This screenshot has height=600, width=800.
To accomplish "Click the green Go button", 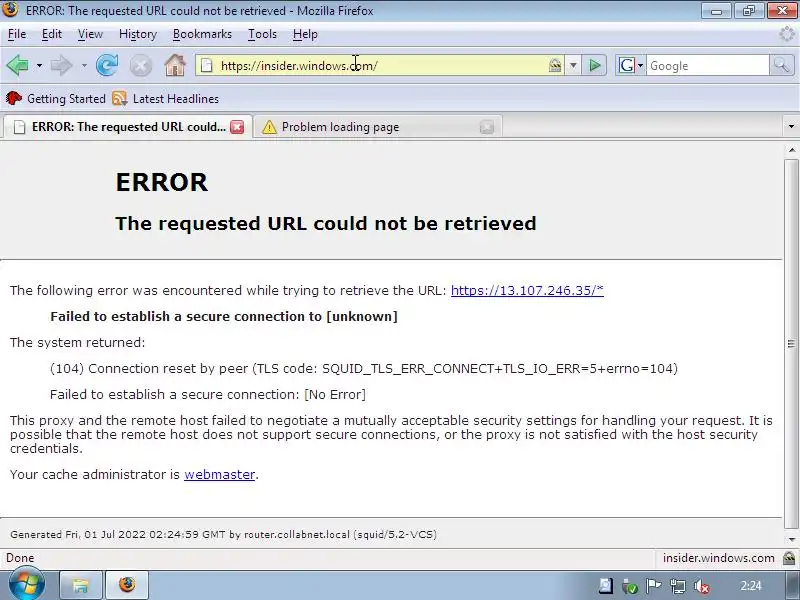I will 594,65.
